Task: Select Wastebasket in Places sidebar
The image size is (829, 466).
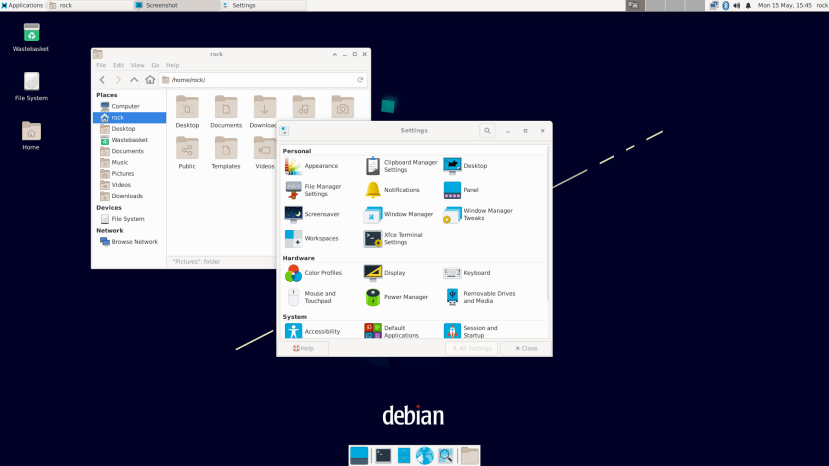Action: click(x=130, y=140)
